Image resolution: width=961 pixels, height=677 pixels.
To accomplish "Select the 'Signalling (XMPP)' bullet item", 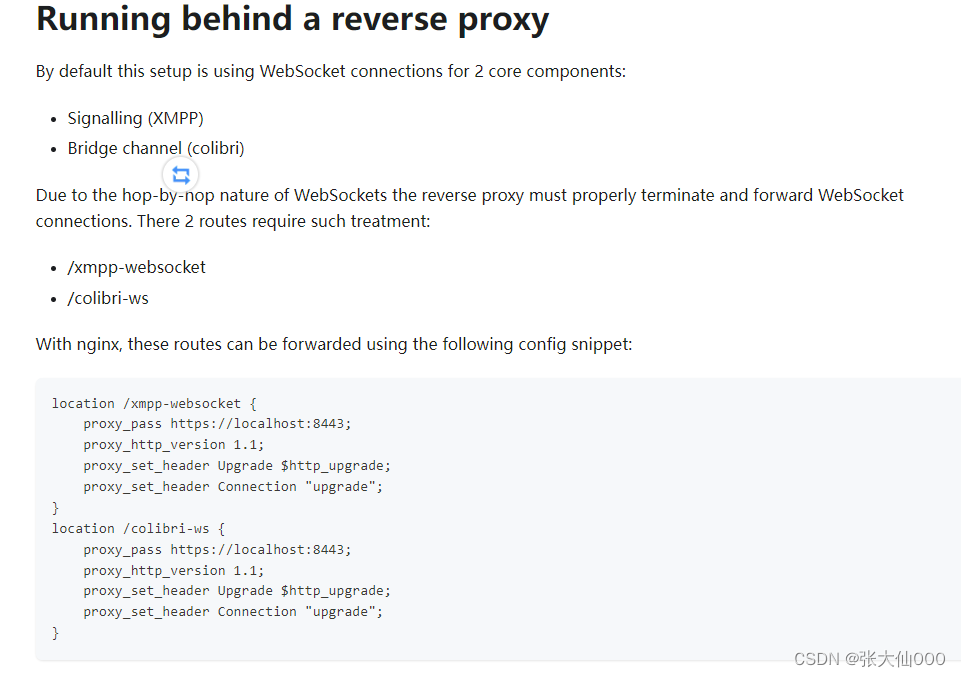I will point(135,118).
